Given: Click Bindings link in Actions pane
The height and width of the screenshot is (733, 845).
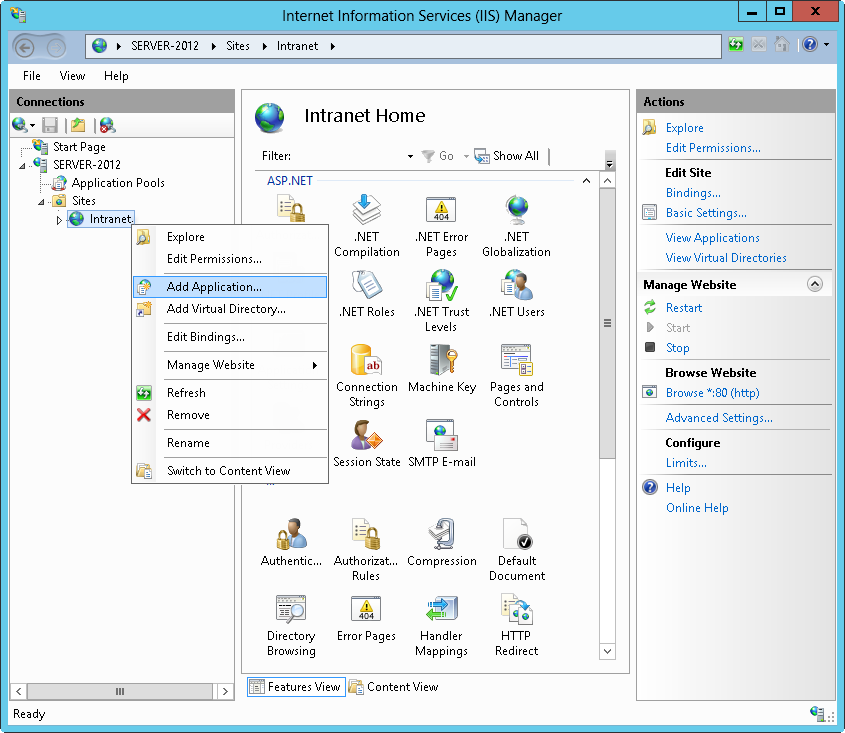Looking at the screenshot, I should [693, 193].
